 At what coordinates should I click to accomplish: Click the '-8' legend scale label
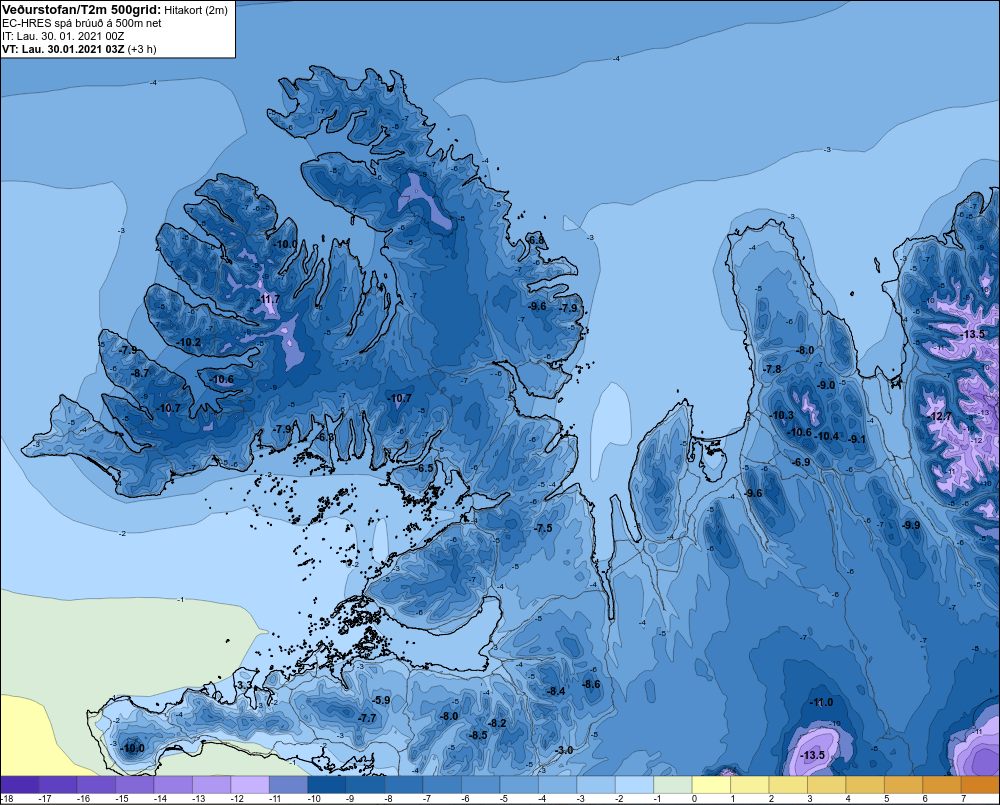click(388, 799)
